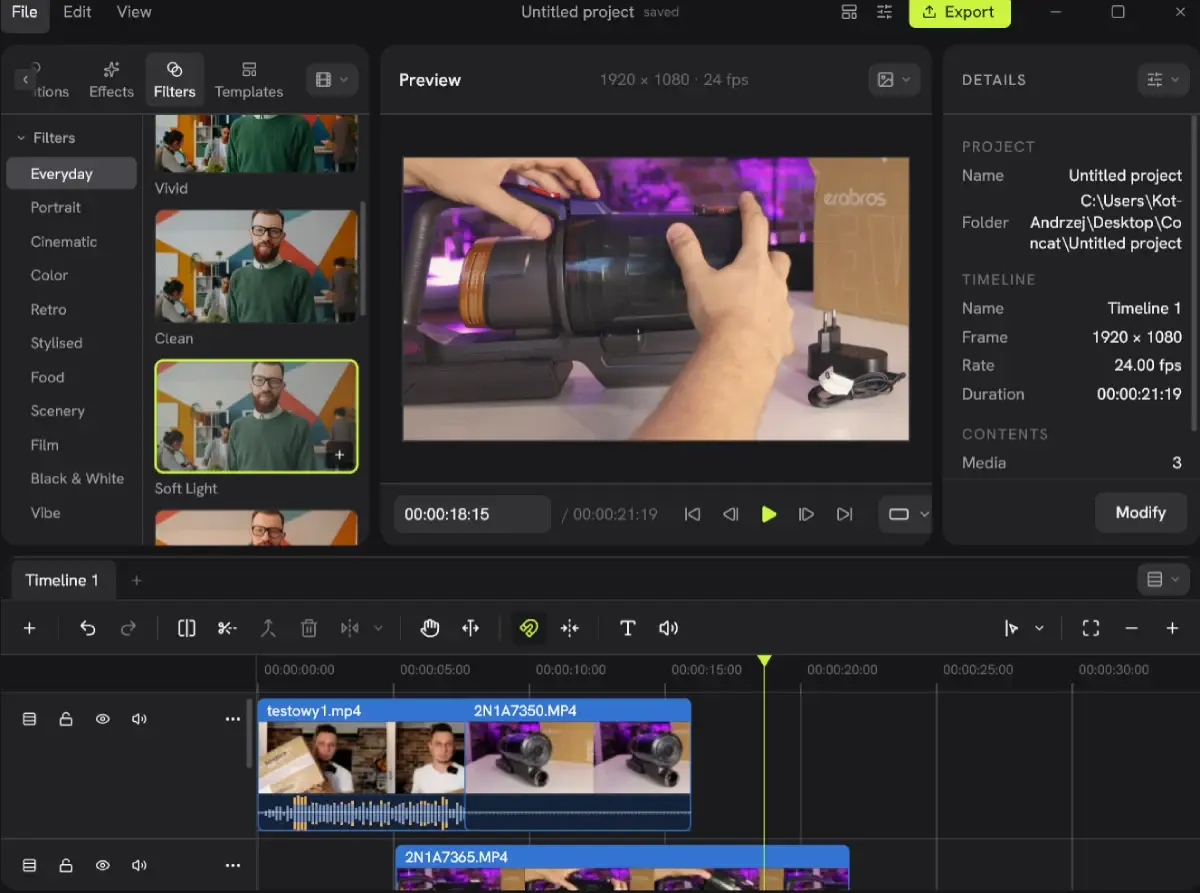Step forward one frame
This screenshot has width=1200, height=893.
[x=806, y=514]
